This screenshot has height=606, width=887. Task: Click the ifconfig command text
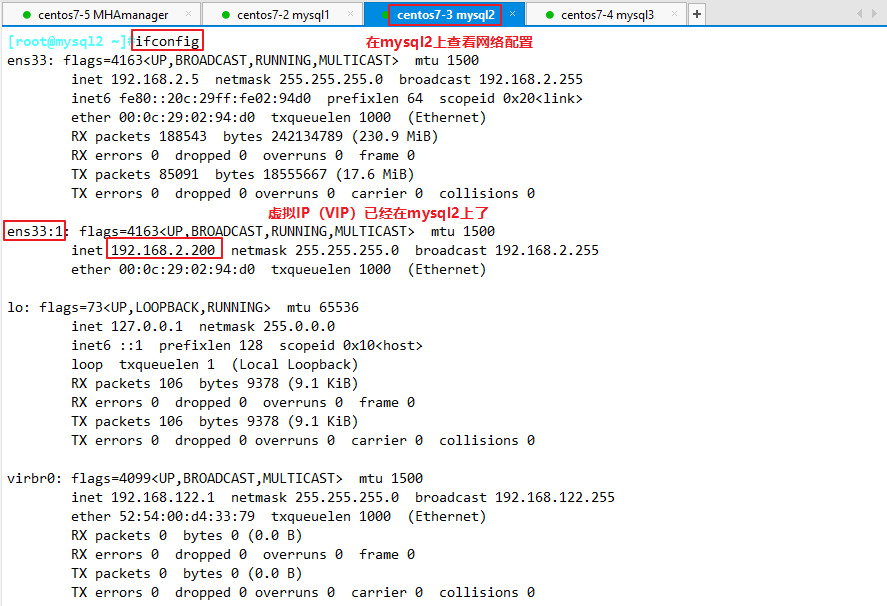167,41
